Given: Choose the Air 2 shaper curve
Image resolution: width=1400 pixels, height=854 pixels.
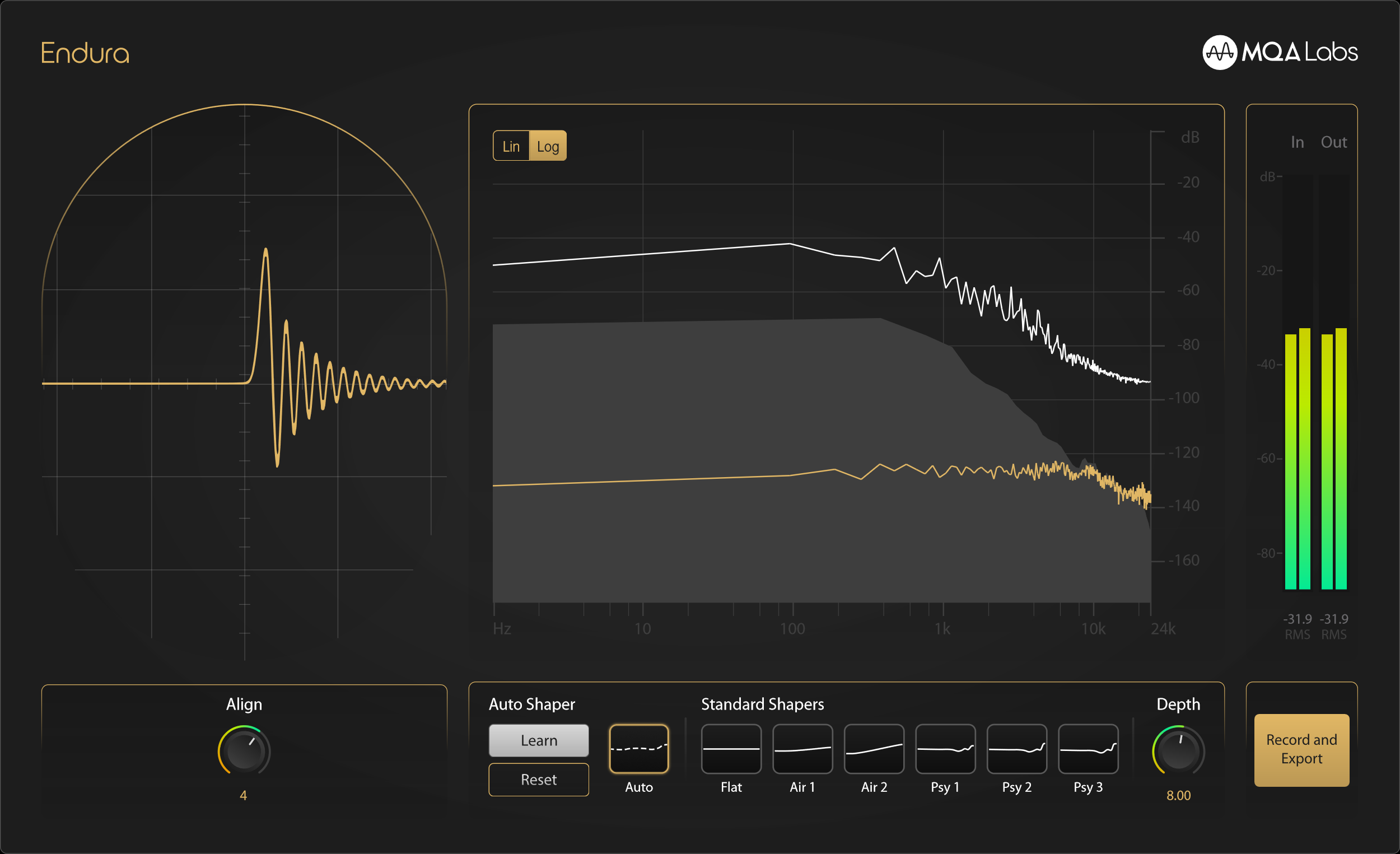Looking at the screenshot, I should (x=874, y=748).
